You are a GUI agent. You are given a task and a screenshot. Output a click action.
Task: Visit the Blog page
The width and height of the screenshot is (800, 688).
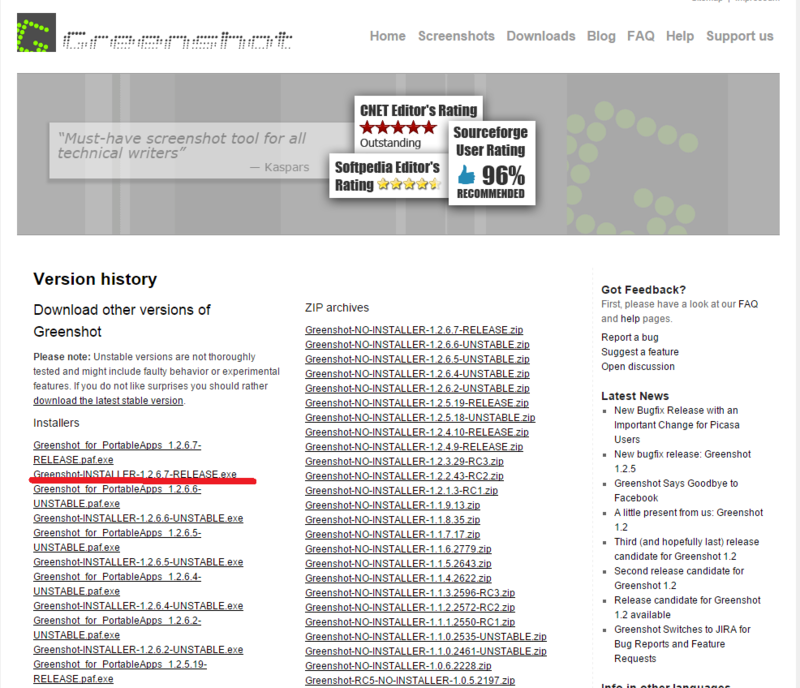(601, 36)
